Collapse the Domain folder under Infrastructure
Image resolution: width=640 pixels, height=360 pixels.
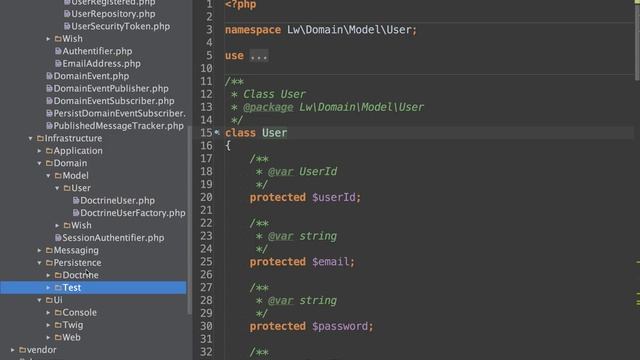click(40, 163)
